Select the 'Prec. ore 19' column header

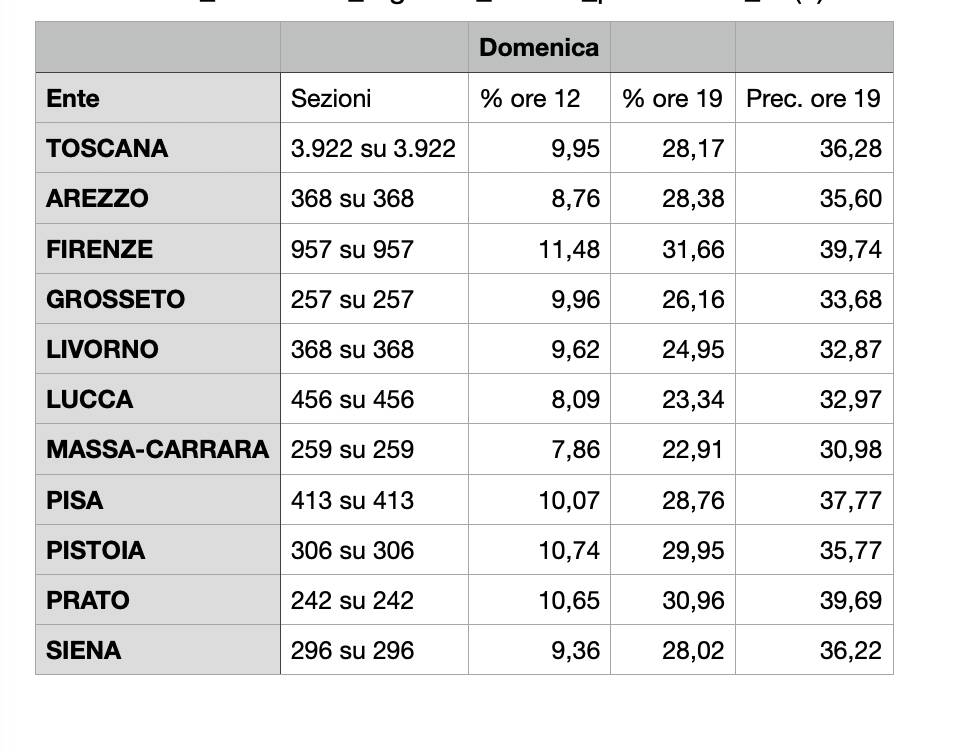(813, 98)
